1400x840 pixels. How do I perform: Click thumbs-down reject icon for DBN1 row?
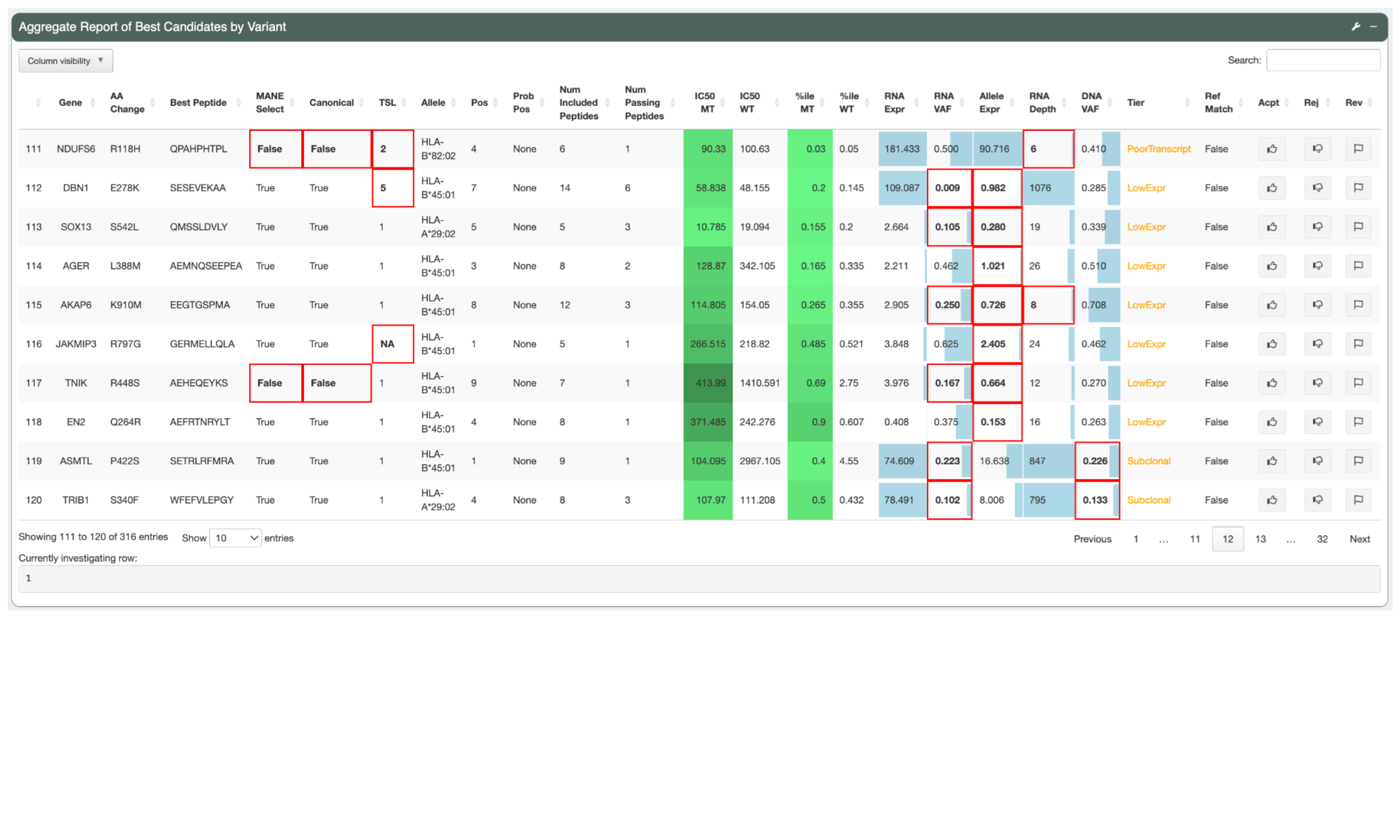(1317, 188)
